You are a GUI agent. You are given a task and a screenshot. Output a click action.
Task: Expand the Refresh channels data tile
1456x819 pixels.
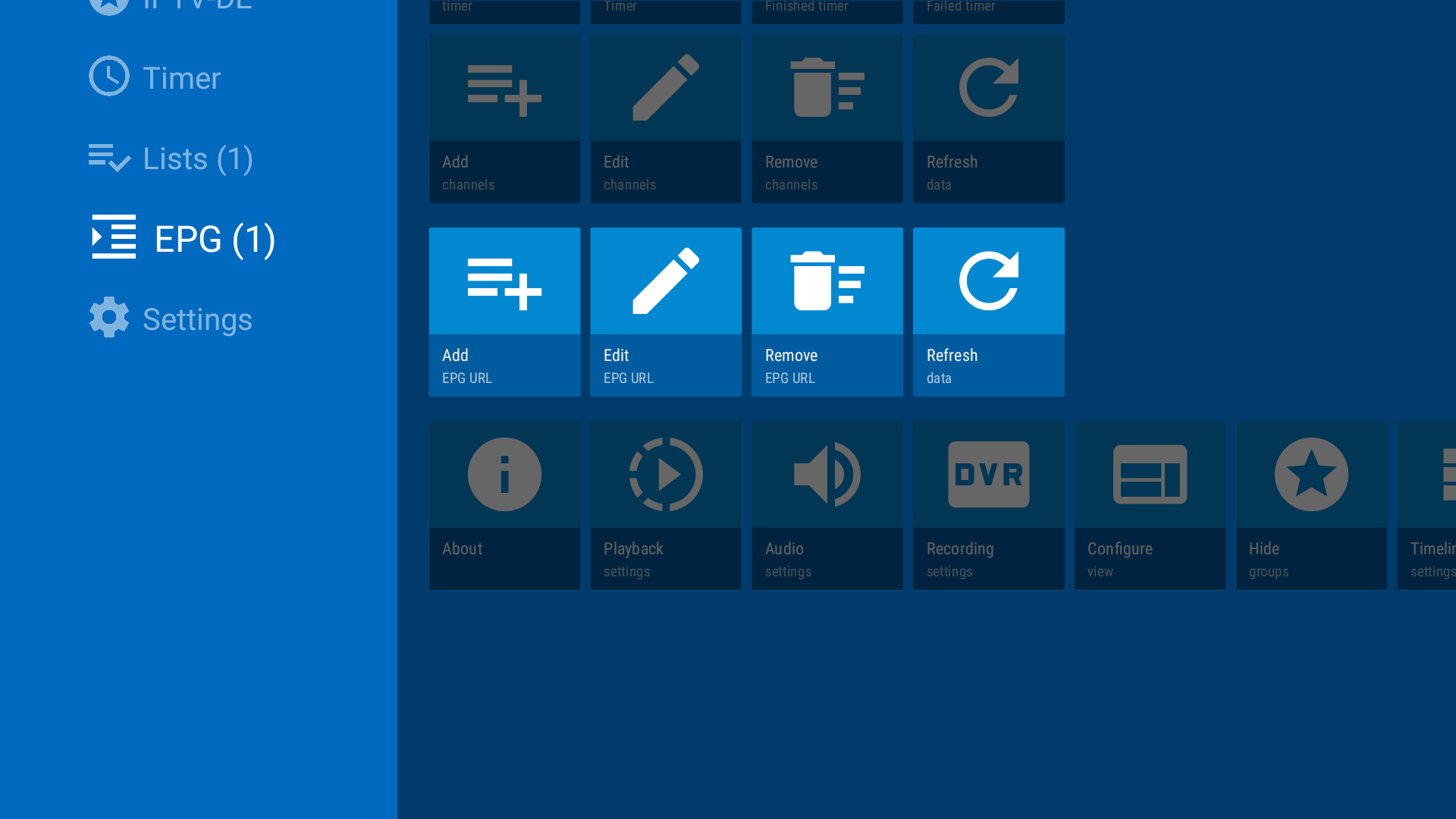point(988,119)
